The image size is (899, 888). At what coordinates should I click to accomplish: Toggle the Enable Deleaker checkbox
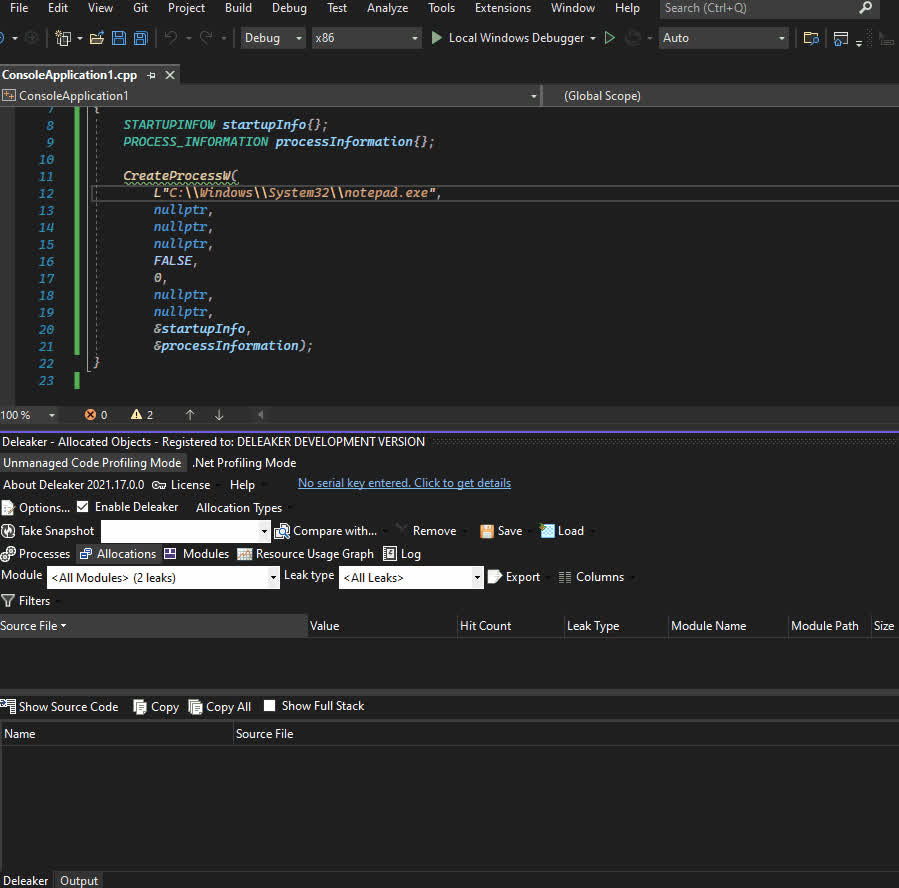(83, 507)
